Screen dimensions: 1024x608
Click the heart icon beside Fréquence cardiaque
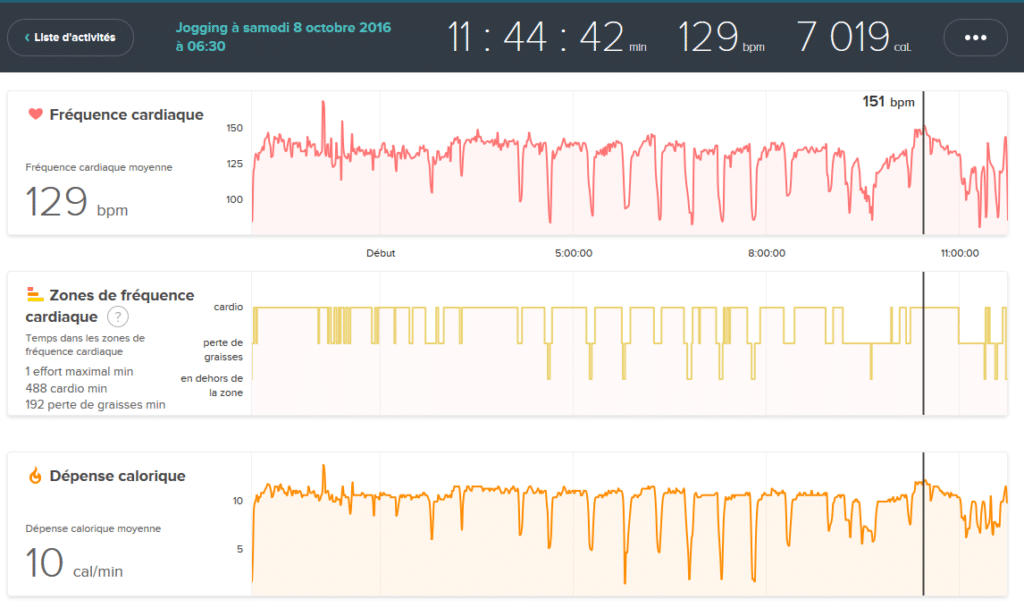pyautogui.click(x=36, y=115)
